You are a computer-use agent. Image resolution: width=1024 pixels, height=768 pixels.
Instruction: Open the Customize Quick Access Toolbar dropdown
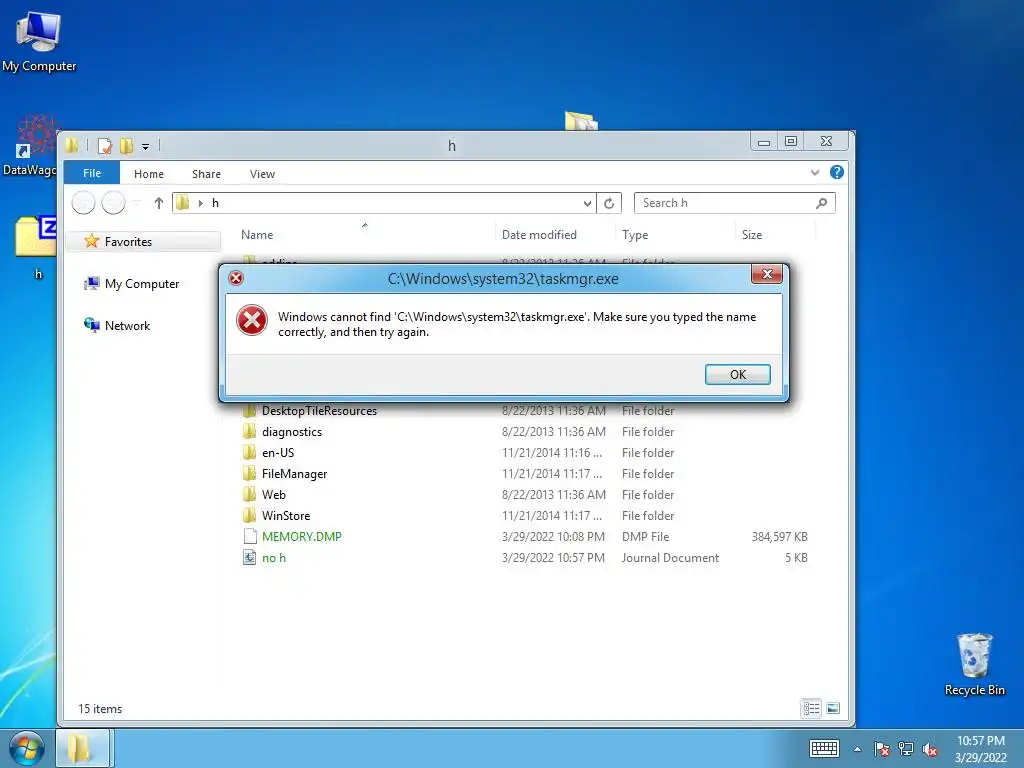pyautogui.click(x=146, y=147)
